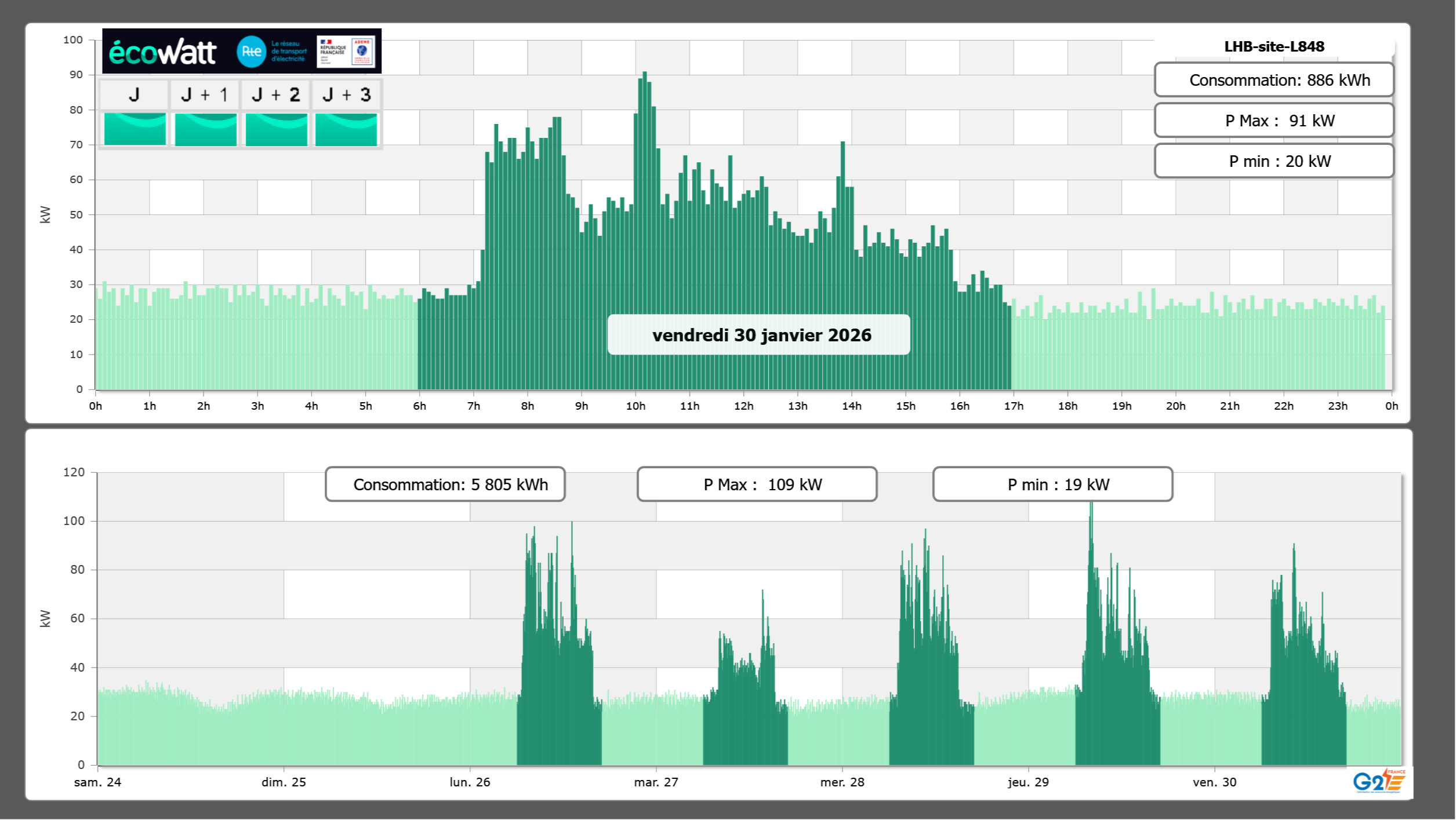
Task: Click the green signal icon under J + 1
Action: click(206, 129)
